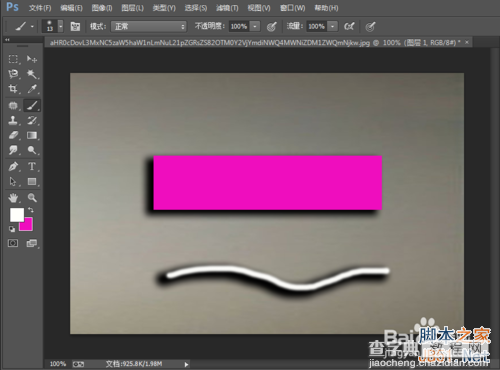Toggle pressure for opacity button
The image size is (500, 370).
272,26
